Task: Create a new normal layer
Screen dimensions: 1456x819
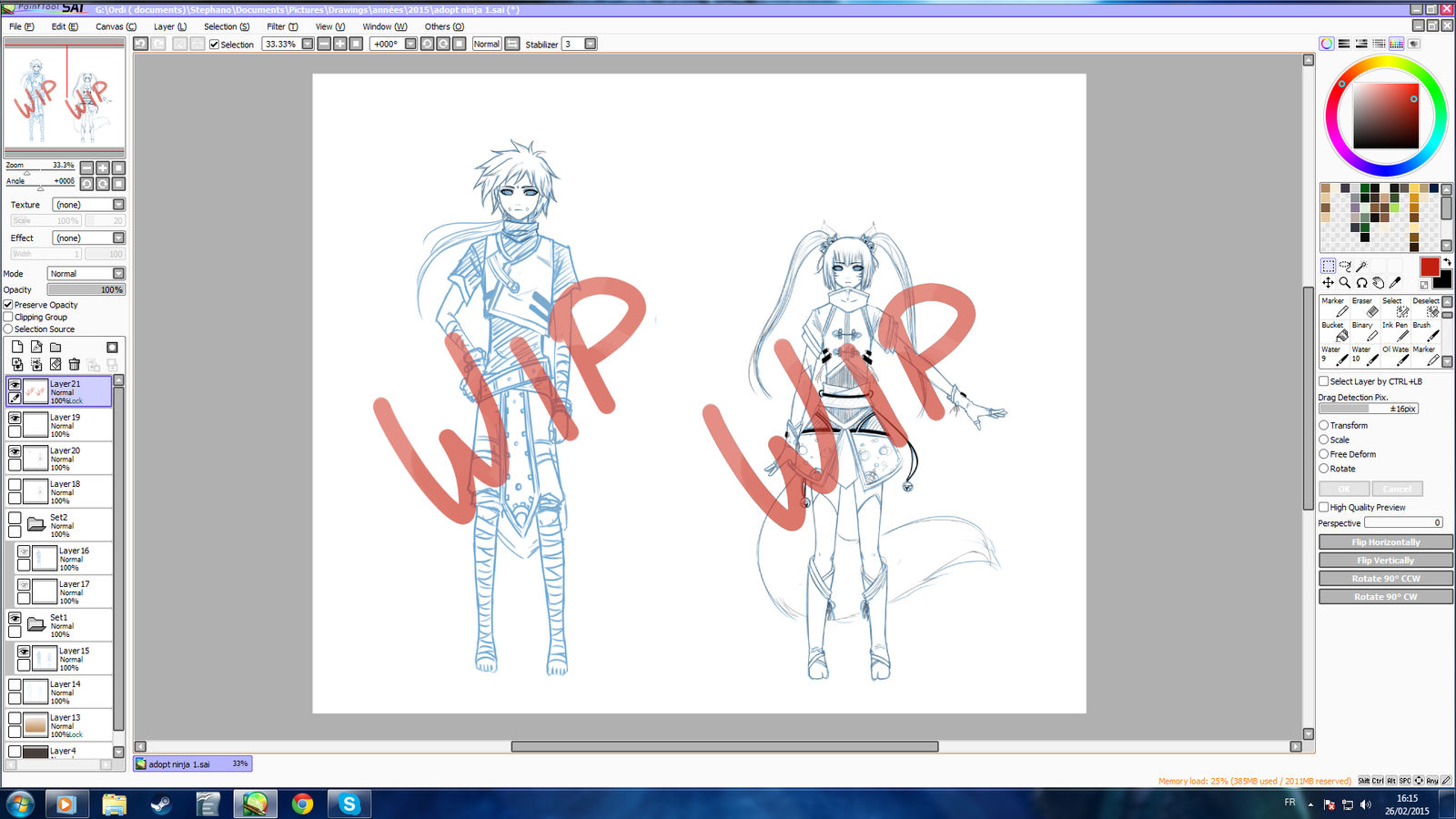Action: click(x=17, y=347)
